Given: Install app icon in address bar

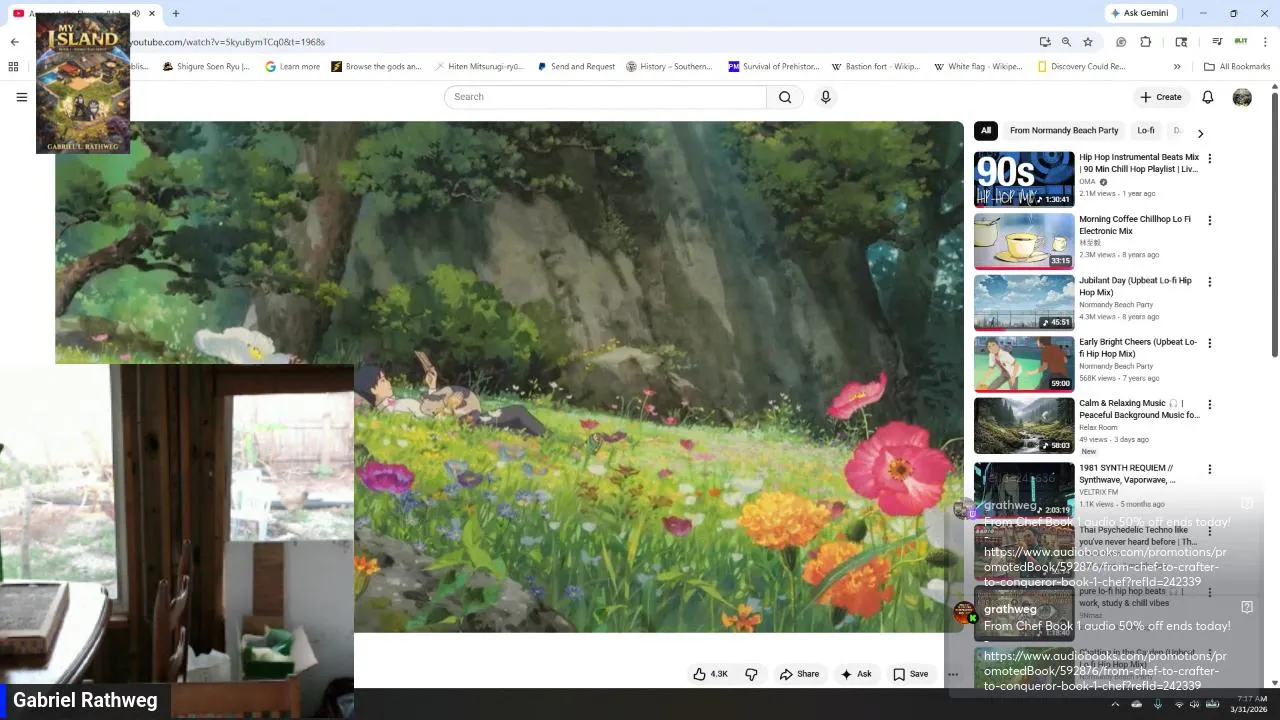Looking at the screenshot, I should pyautogui.click(x=1045, y=42).
